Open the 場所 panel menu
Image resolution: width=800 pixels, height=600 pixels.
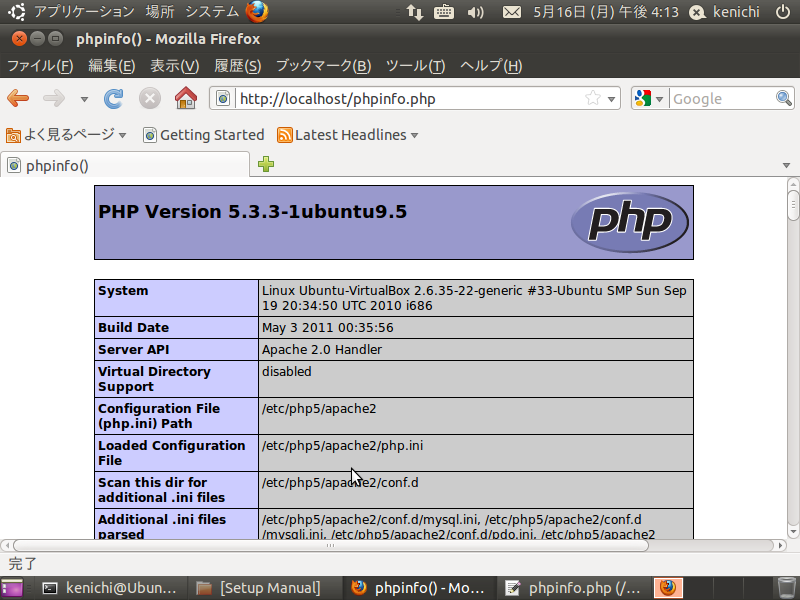point(160,11)
